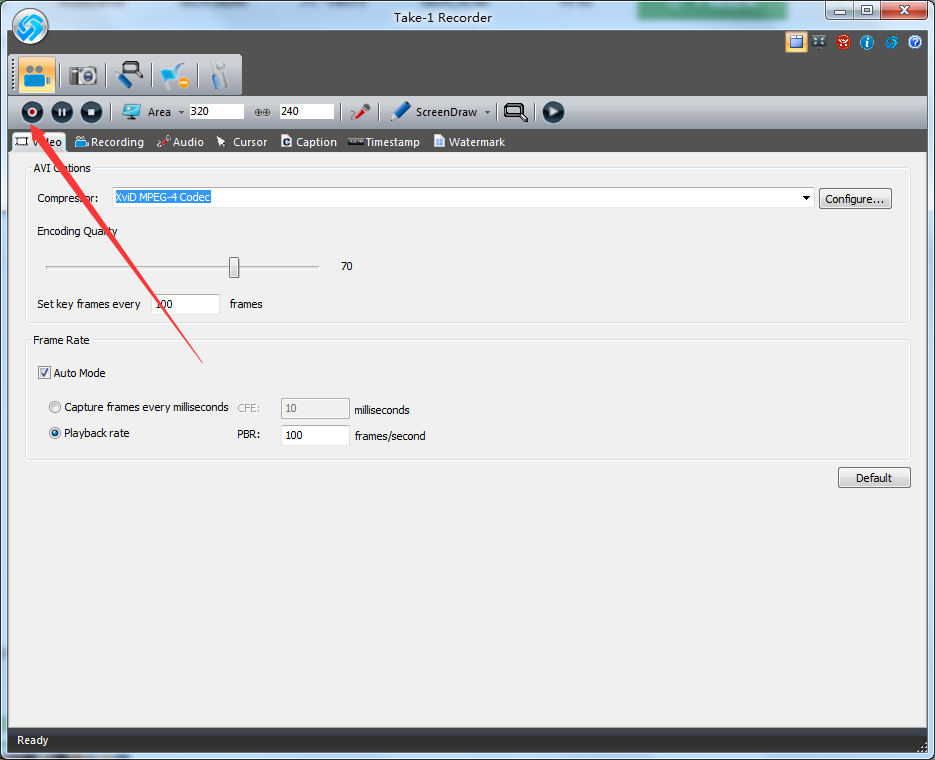
Task: Open the Timestamp tab
Action: point(384,142)
